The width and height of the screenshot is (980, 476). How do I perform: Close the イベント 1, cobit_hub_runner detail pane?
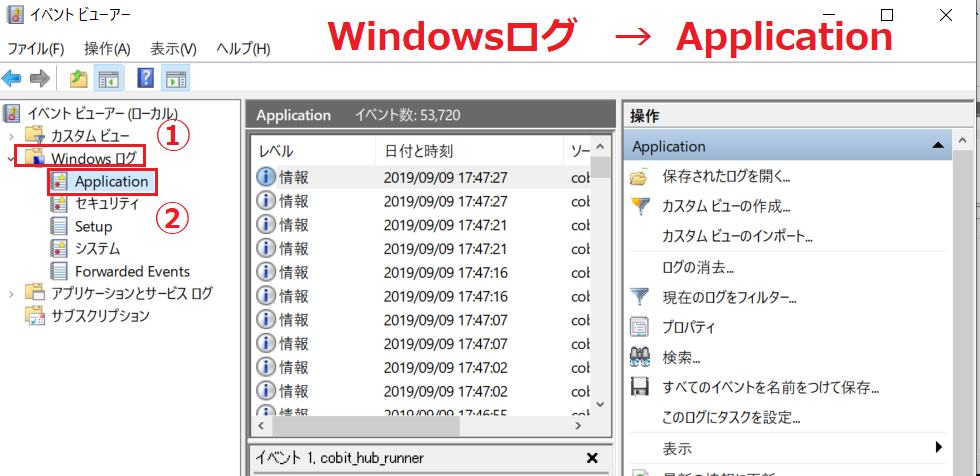(592, 458)
